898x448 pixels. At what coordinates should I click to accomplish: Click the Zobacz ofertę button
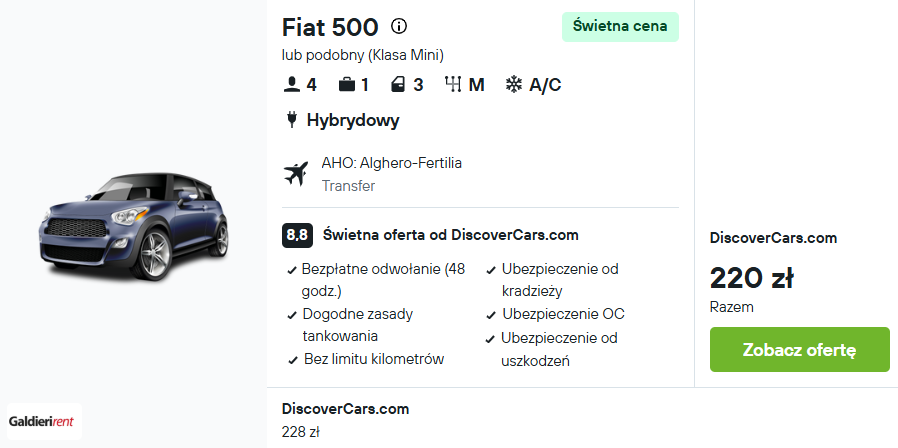(x=799, y=349)
